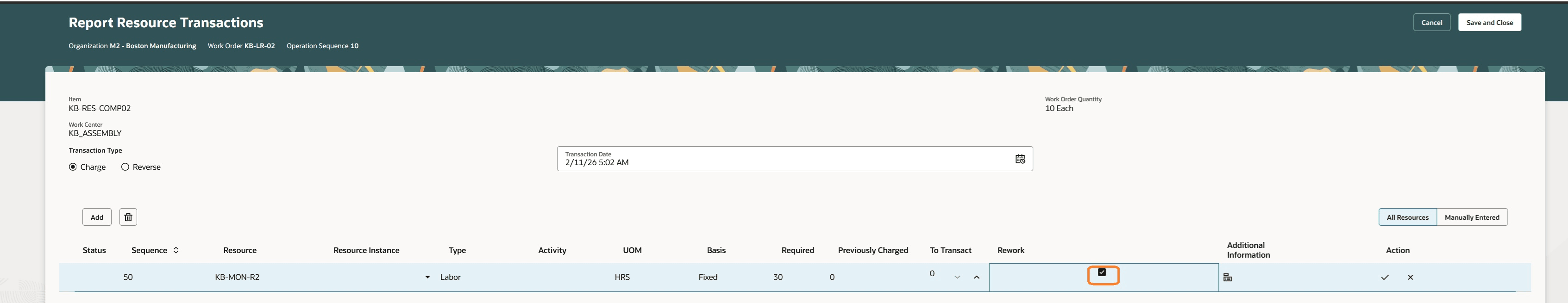This screenshot has width=1568, height=303.
Task: Click the Type column header
Action: click(457, 250)
